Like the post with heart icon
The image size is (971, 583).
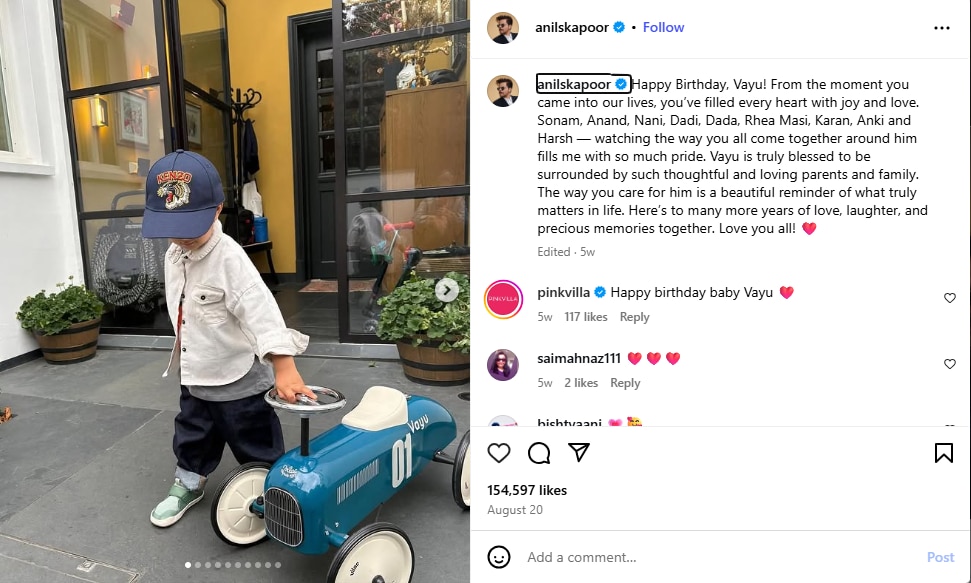point(499,453)
